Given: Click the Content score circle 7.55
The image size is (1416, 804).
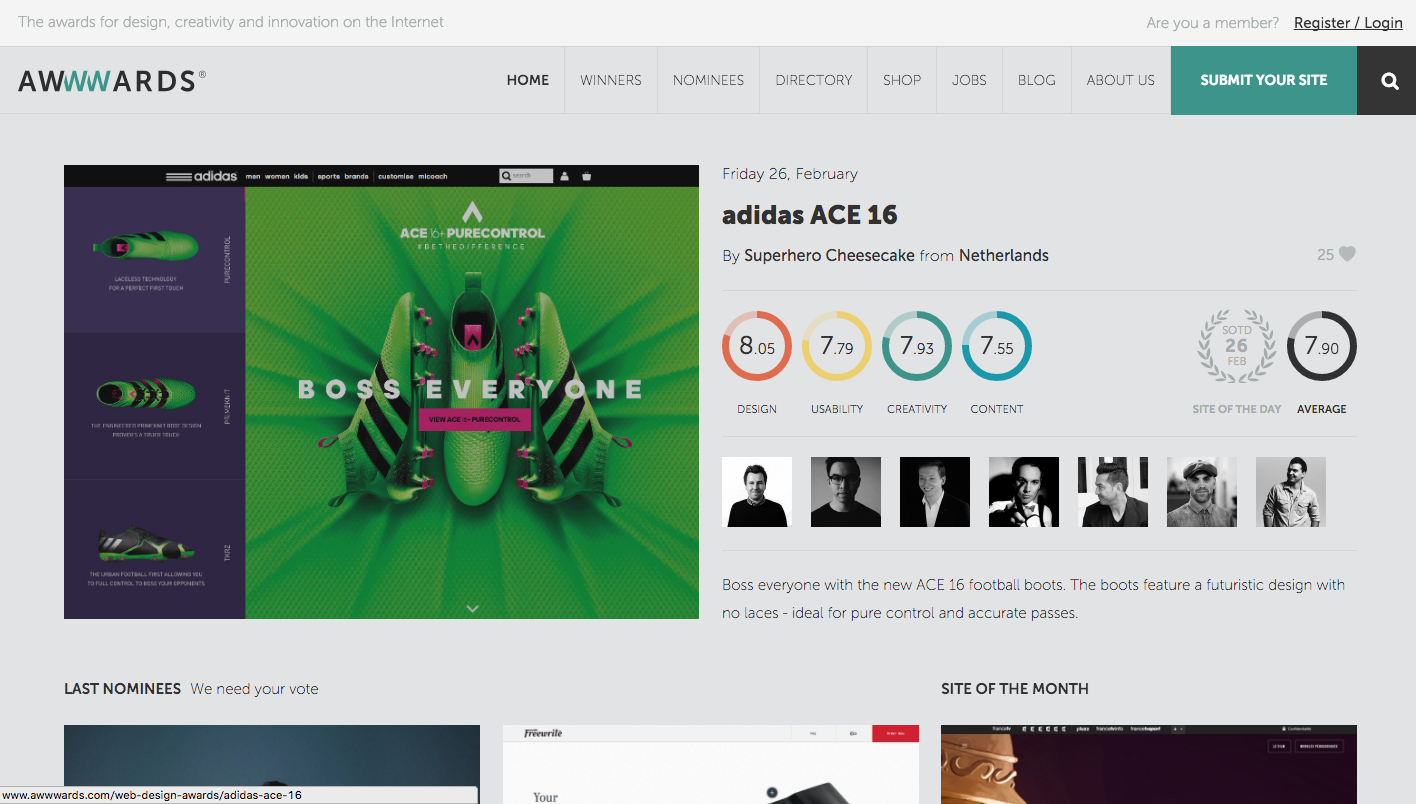Looking at the screenshot, I should (x=997, y=346).
